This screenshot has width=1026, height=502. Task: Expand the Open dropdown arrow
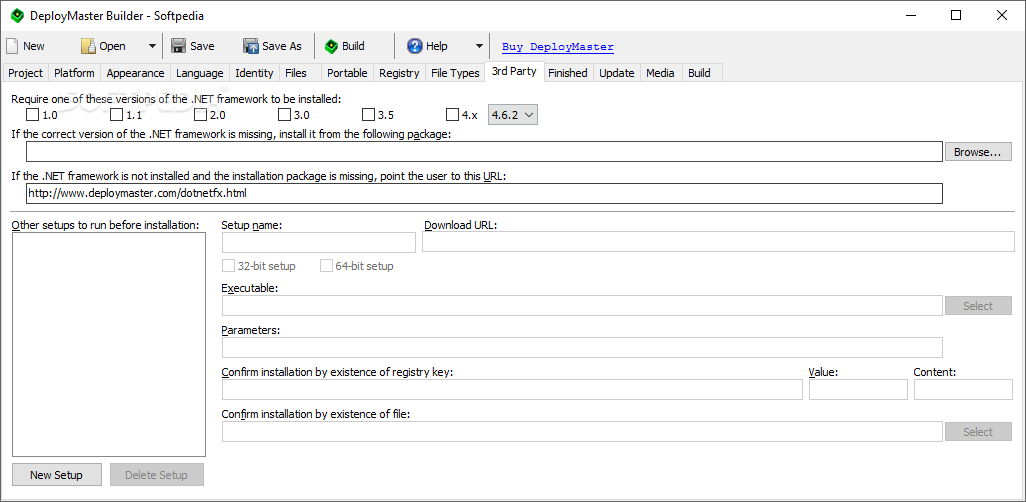pos(152,46)
